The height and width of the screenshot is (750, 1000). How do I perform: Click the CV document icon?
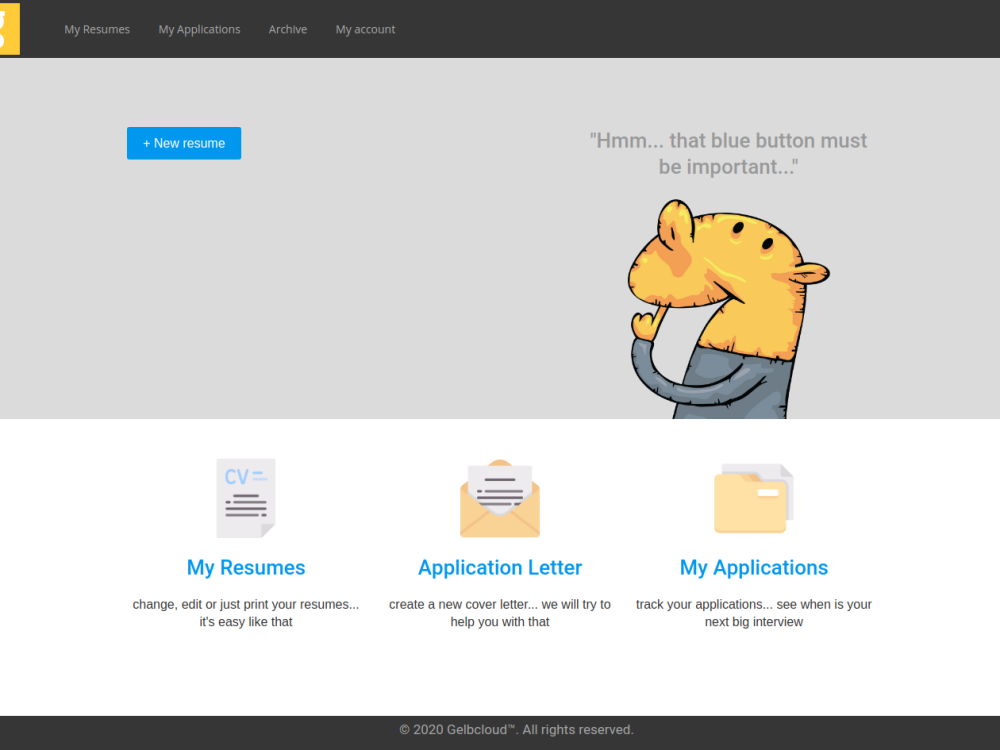click(x=246, y=498)
